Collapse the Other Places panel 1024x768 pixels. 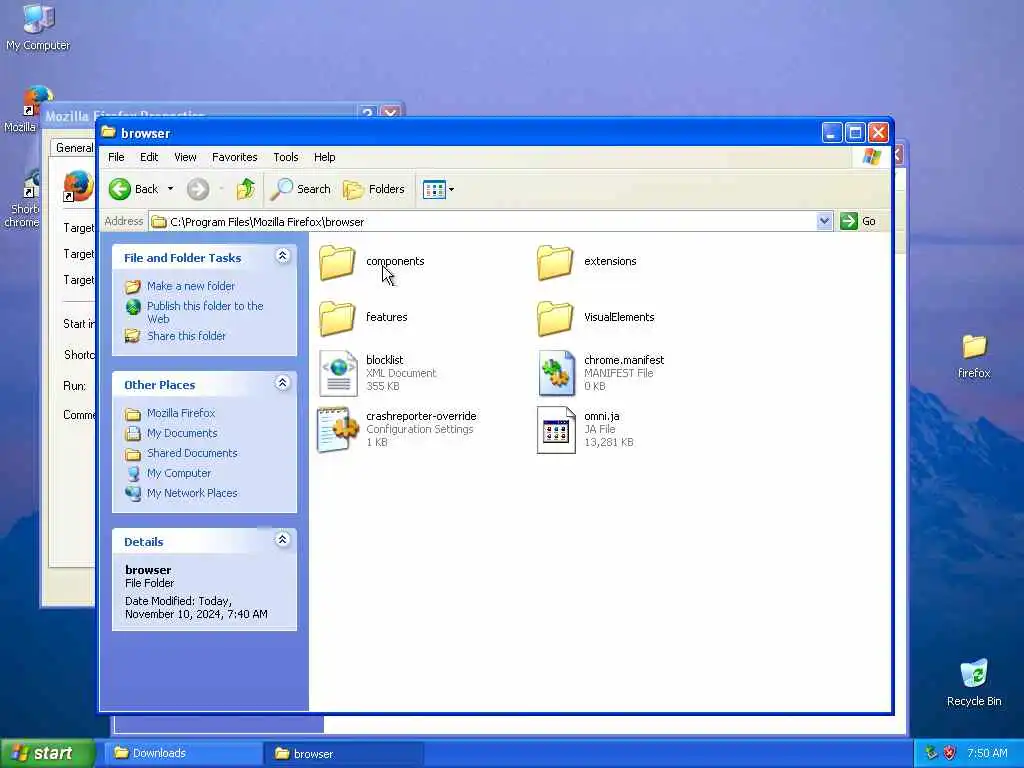[283, 383]
